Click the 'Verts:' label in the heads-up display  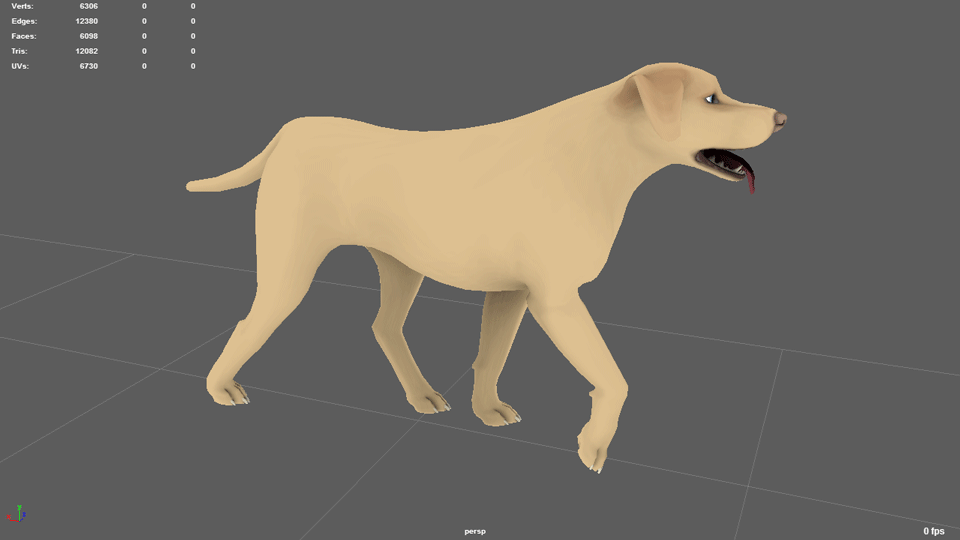pyautogui.click(x=22, y=6)
